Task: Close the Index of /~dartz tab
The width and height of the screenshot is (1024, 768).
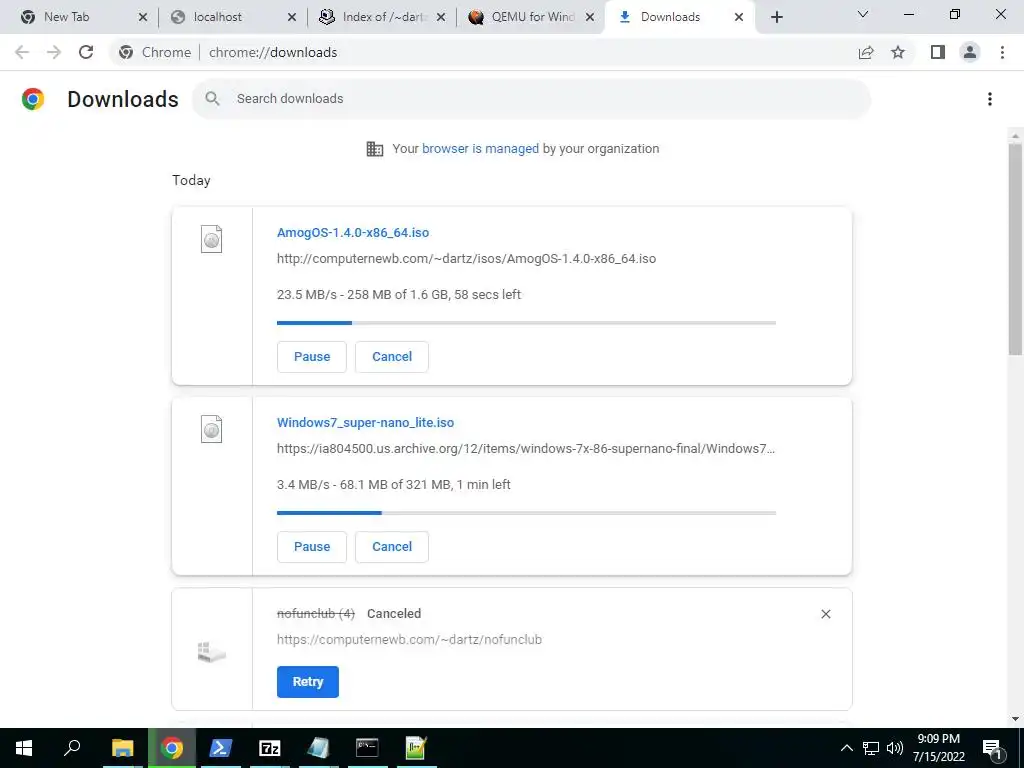Action: (x=441, y=18)
